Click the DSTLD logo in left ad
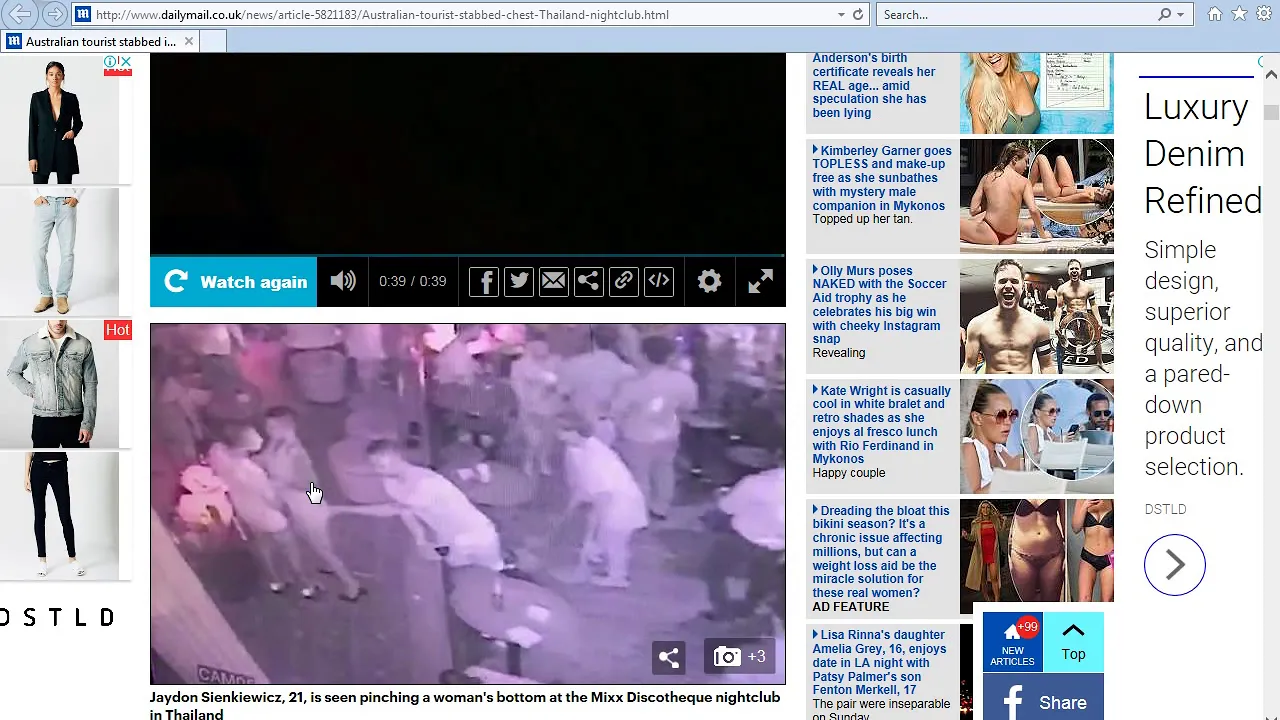The image size is (1280, 720). pos(58,617)
